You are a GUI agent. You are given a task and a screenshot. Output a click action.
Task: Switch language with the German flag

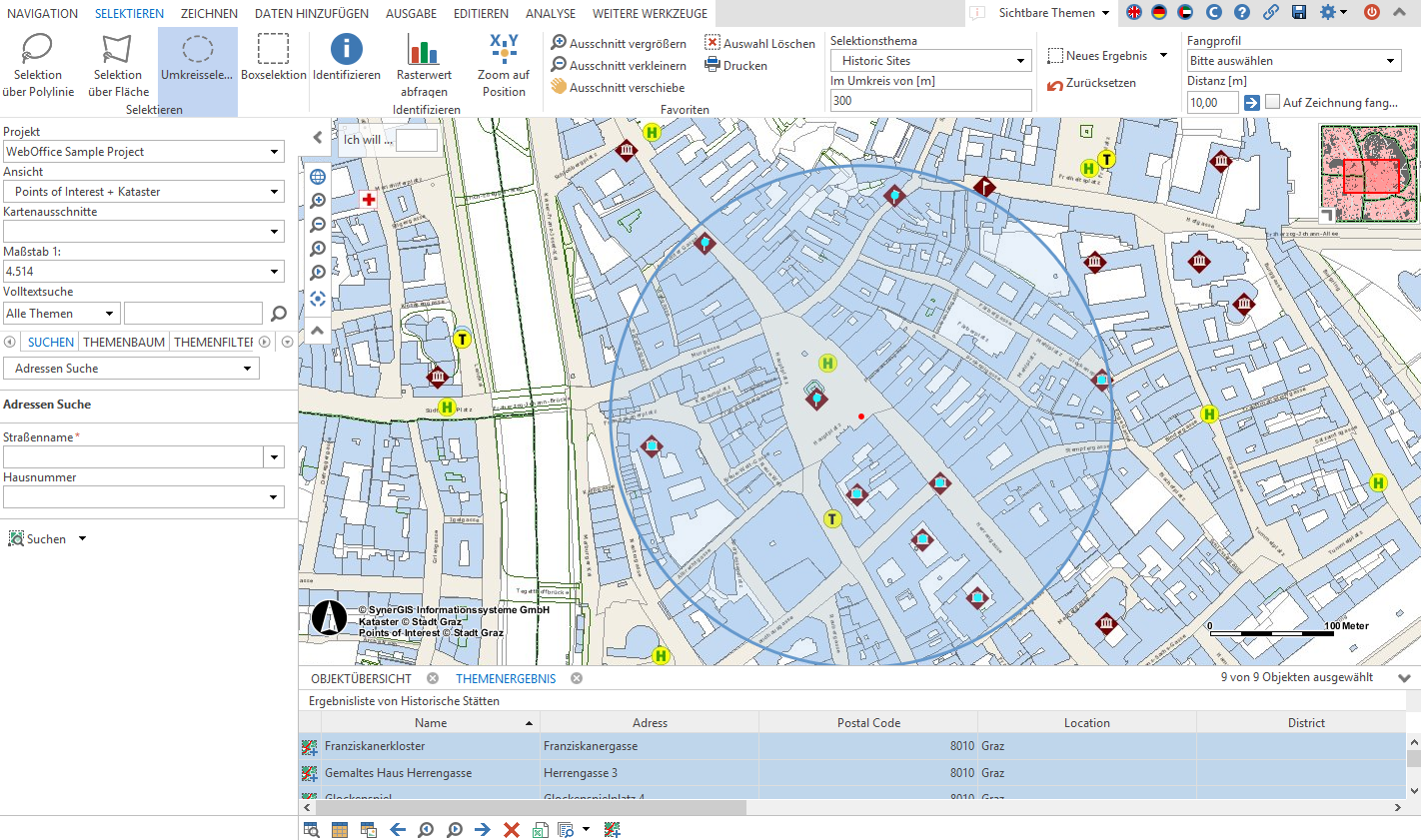coord(1159,13)
